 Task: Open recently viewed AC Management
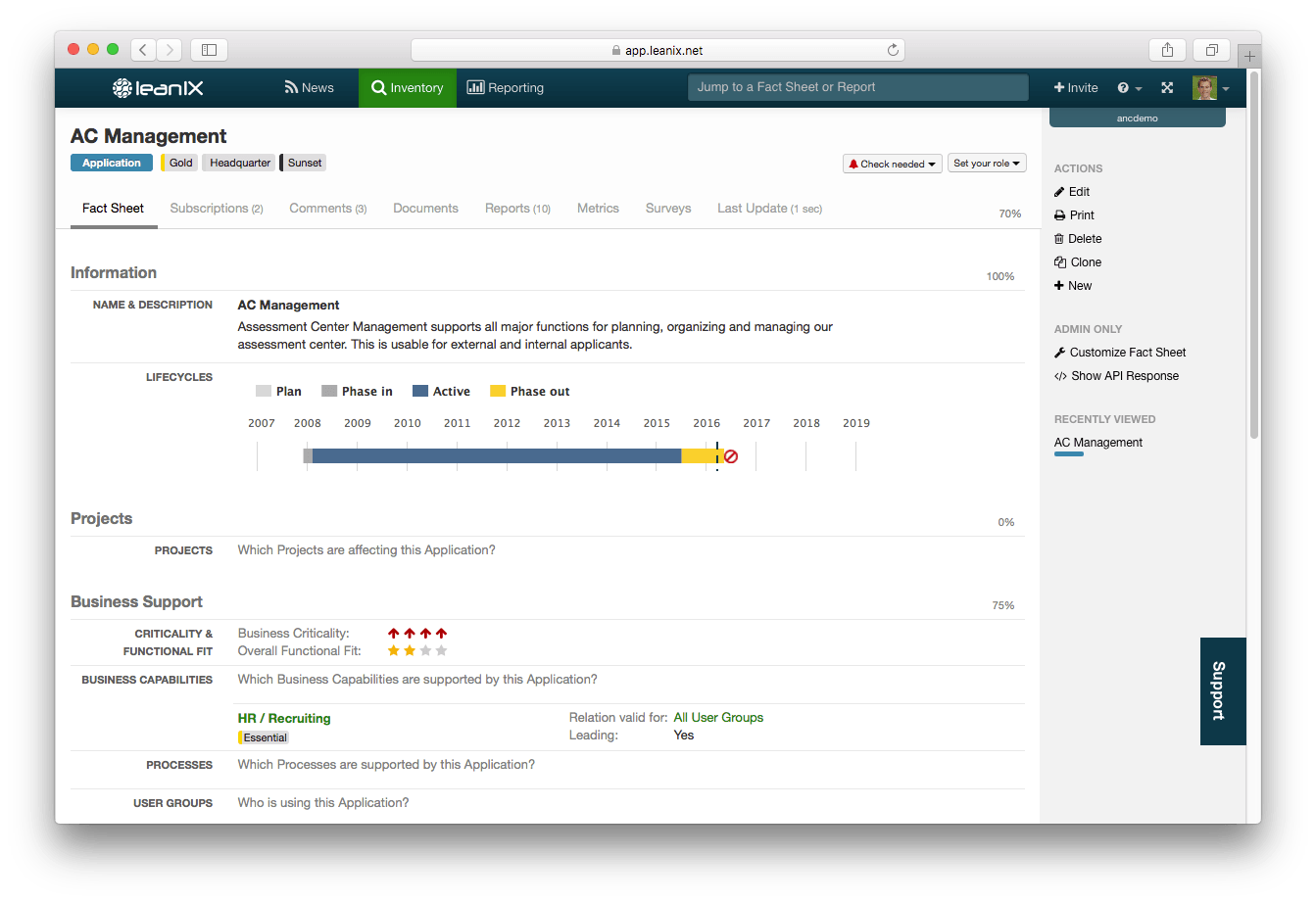tap(1098, 443)
